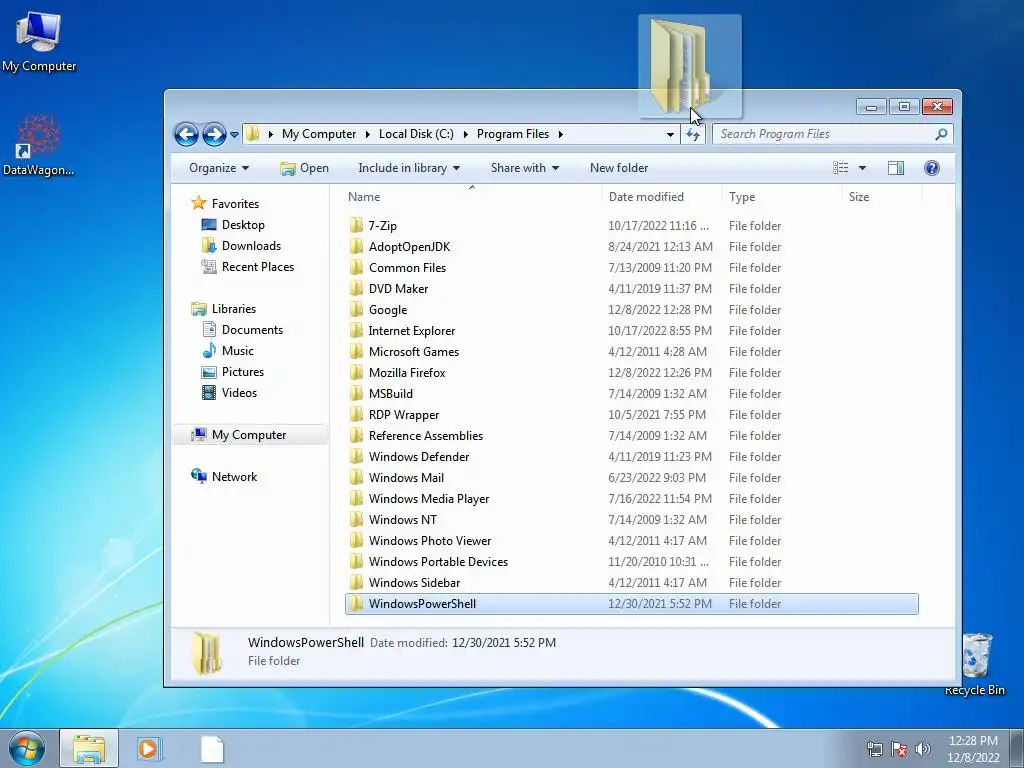Image resolution: width=1024 pixels, height=768 pixels.
Task: Select the Internet Explorer folder icon
Action: pyautogui.click(x=357, y=330)
